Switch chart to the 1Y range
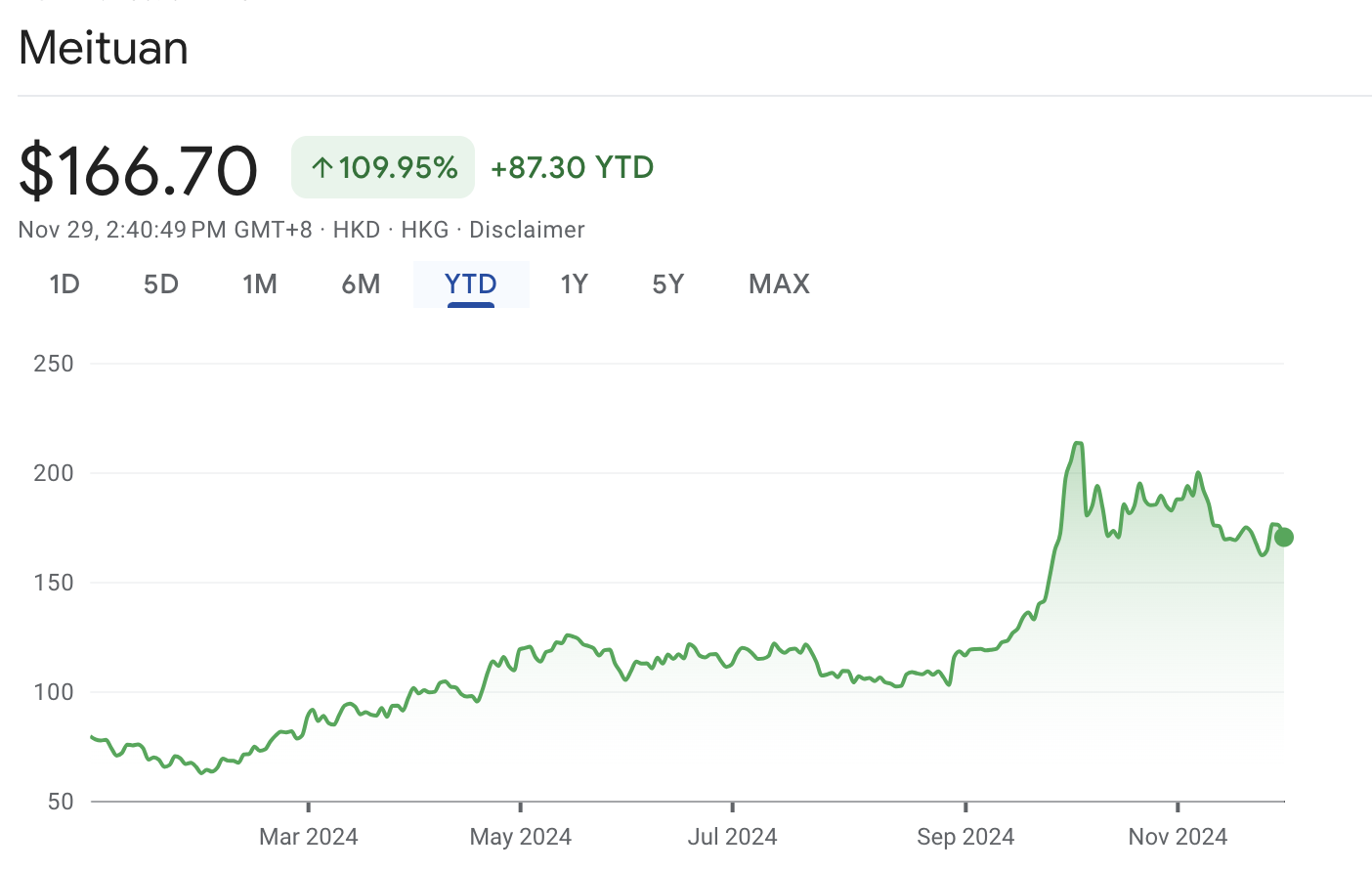1372x872 pixels. tap(574, 284)
